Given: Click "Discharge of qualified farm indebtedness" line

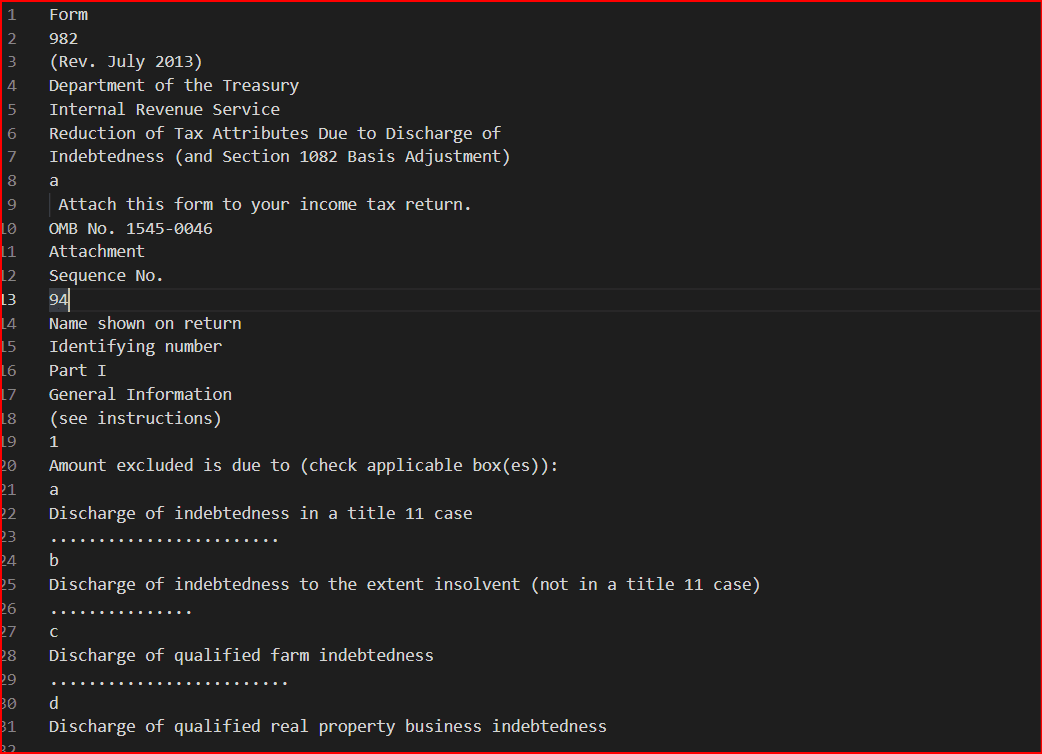Looking at the screenshot, I should pos(241,656).
